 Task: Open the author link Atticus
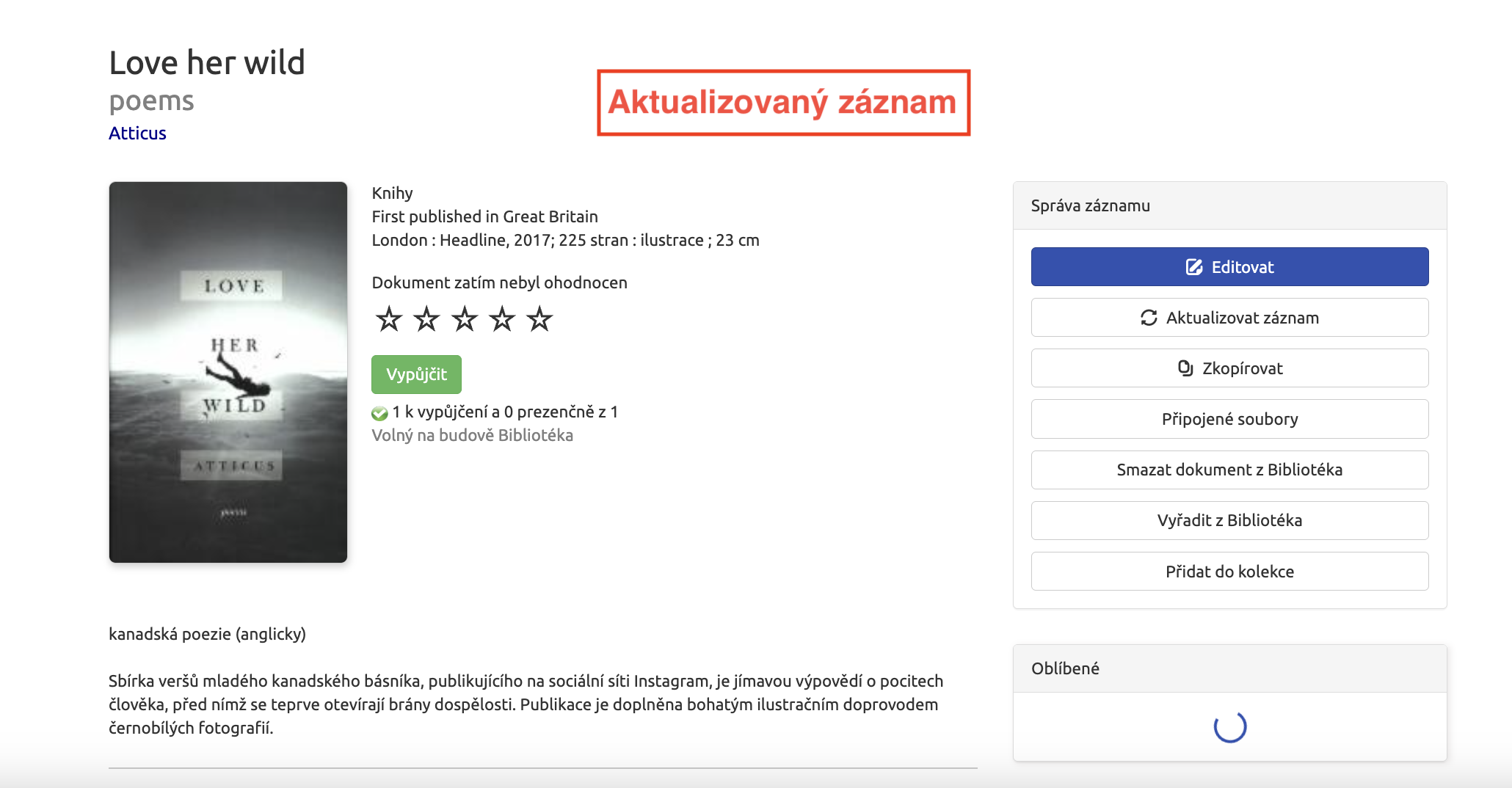(x=137, y=134)
